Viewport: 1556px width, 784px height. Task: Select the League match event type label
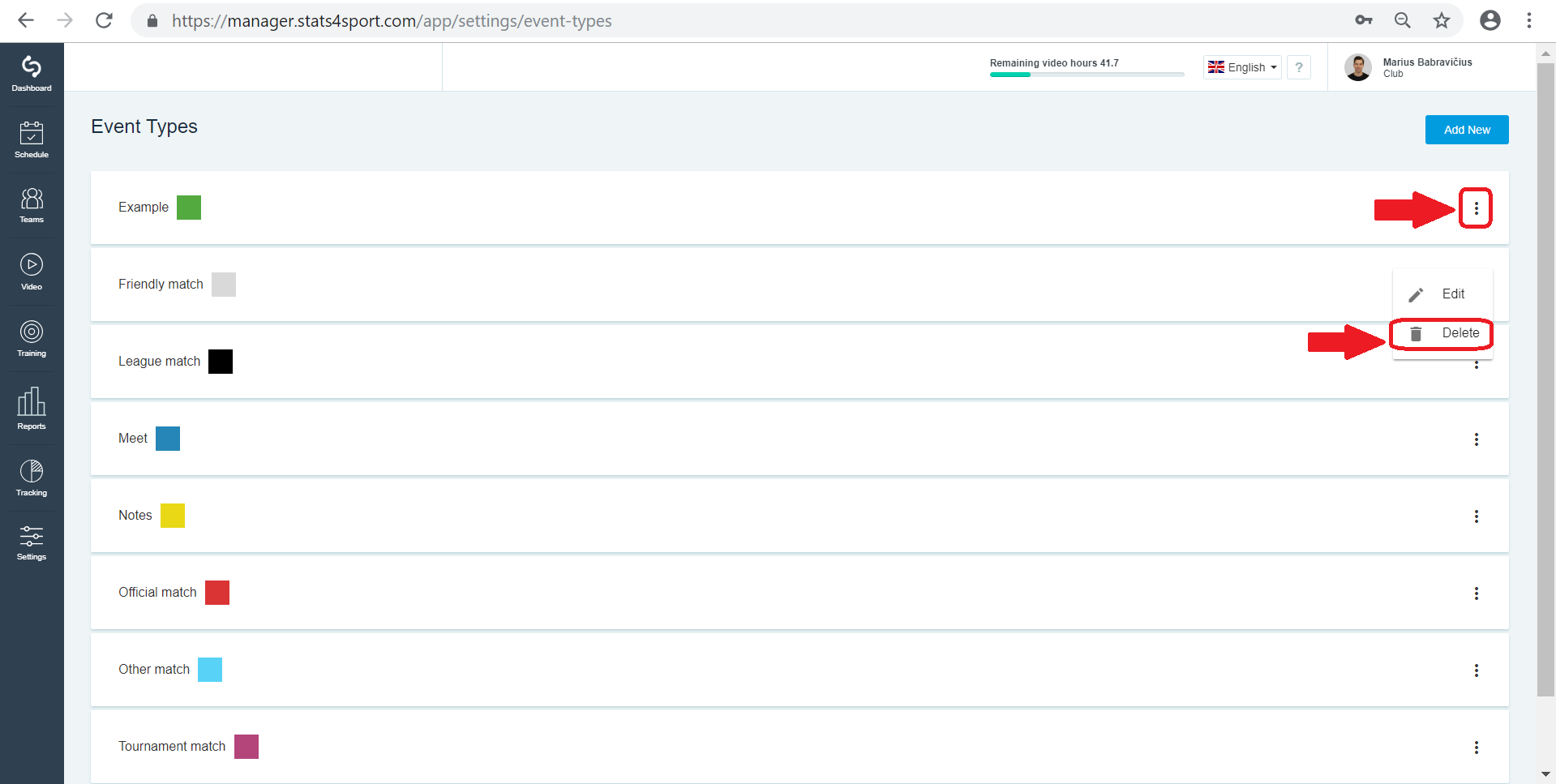click(x=159, y=362)
